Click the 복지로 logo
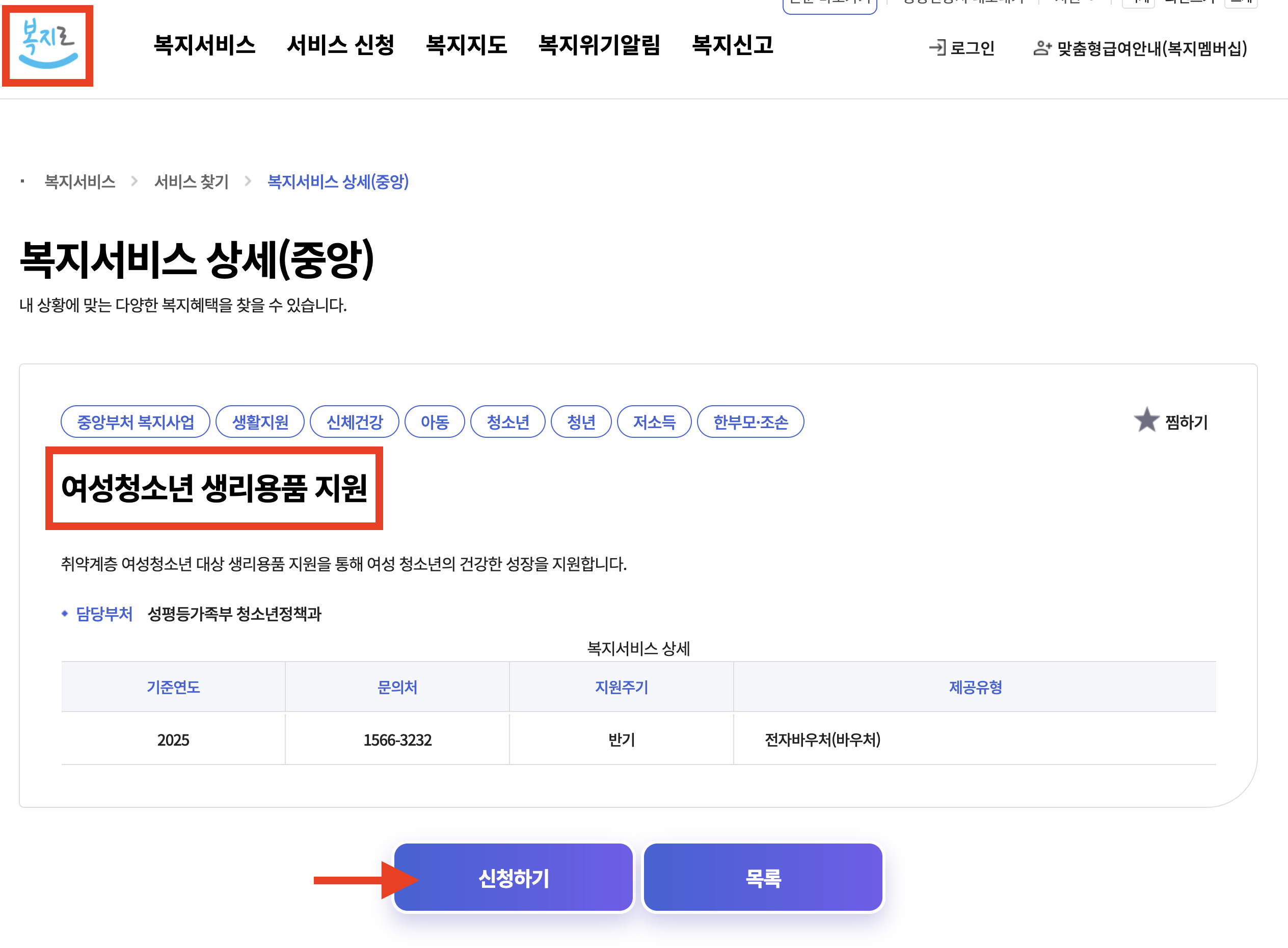 pyautogui.click(x=48, y=45)
